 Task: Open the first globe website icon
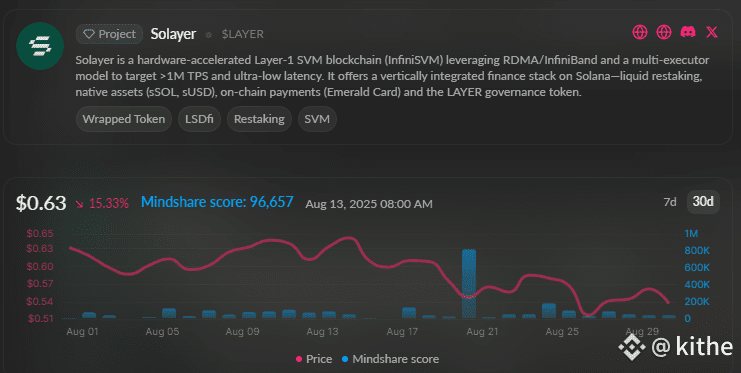coord(640,32)
